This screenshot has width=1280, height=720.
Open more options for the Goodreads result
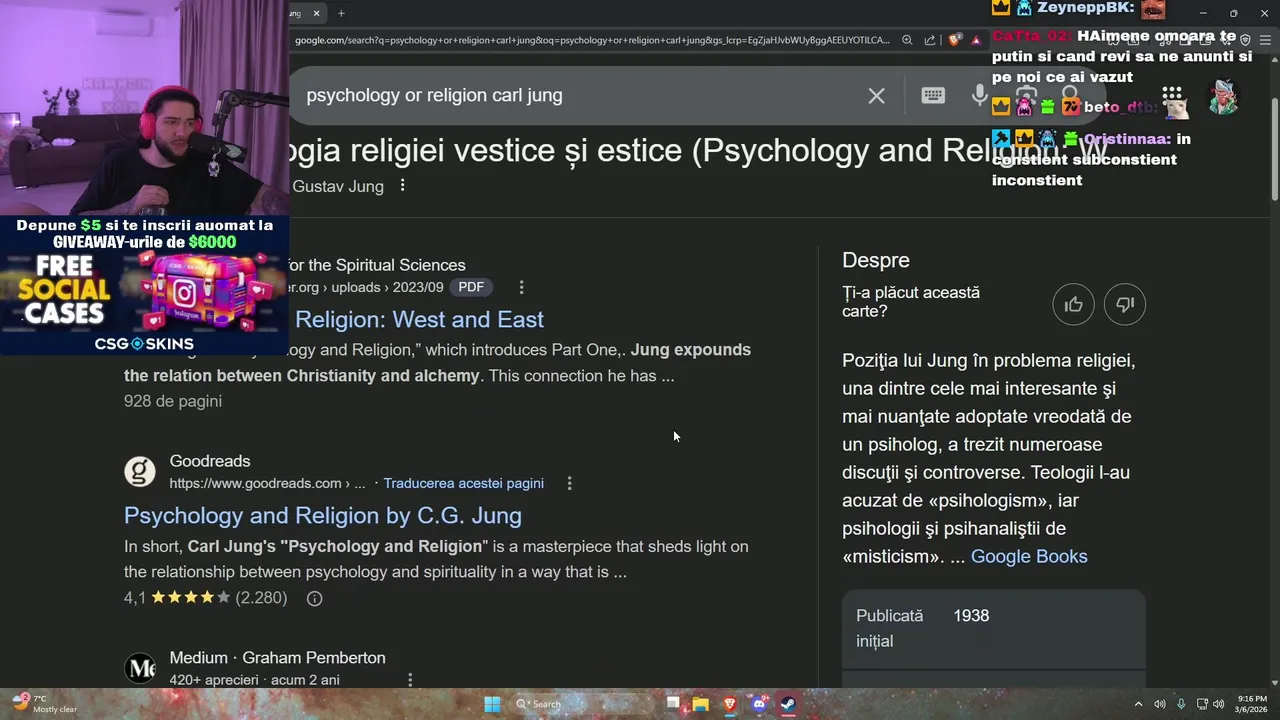(569, 483)
